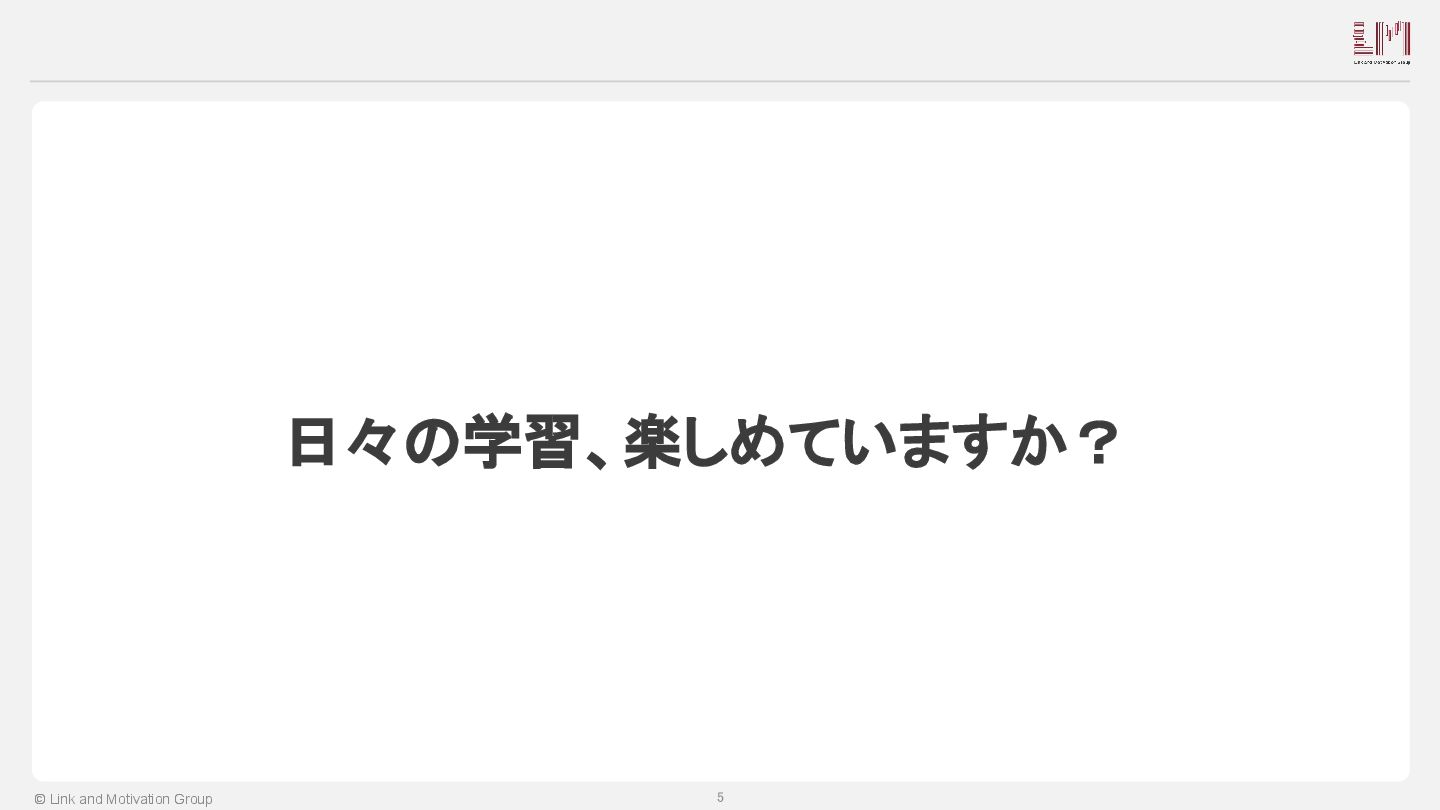This screenshot has height=810, width=1440.
Task: Click the tiny caption under the logo
Action: click(1382, 62)
